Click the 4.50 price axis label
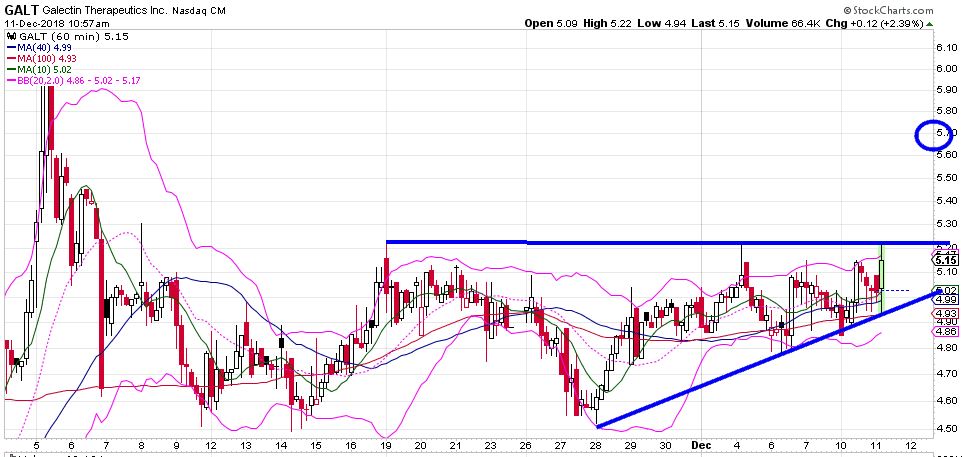The height and width of the screenshot is (457, 962). [x=948, y=429]
